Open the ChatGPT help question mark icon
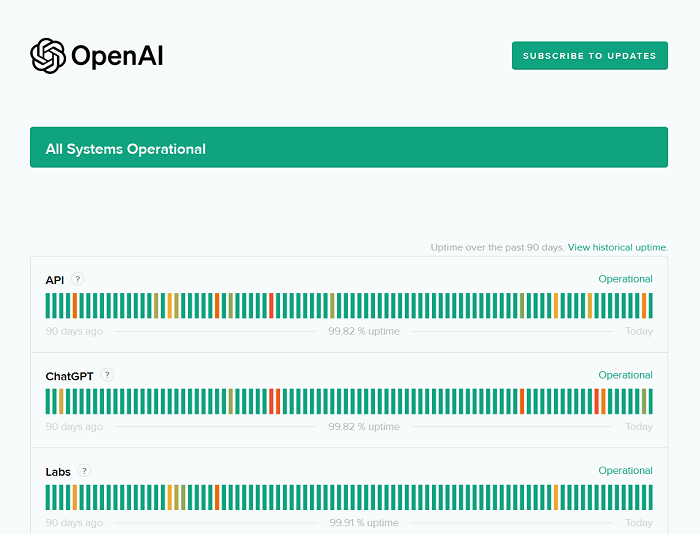This screenshot has width=700, height=534. coord(107,375)
